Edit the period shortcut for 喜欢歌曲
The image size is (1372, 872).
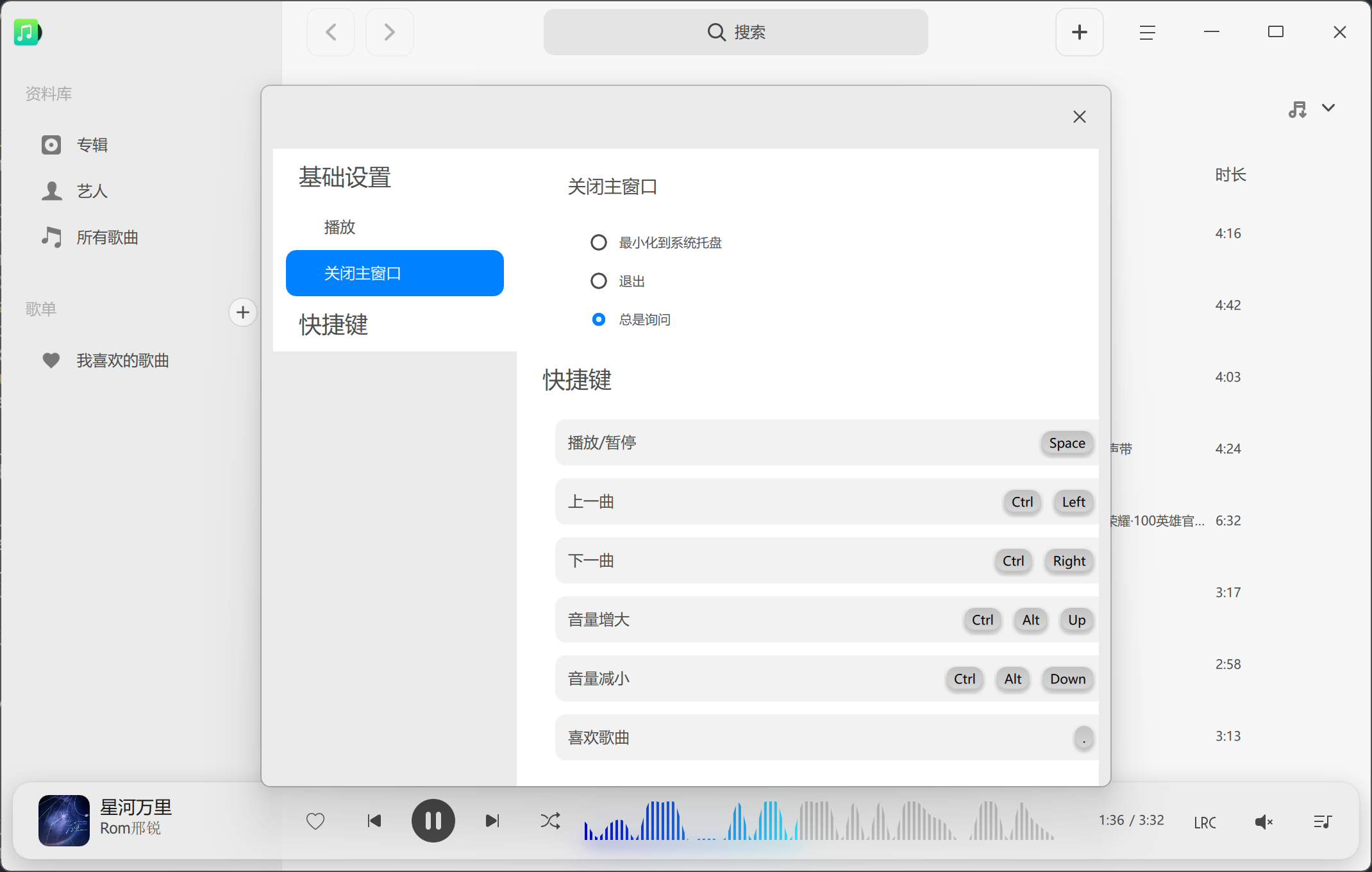[1083, 738]
